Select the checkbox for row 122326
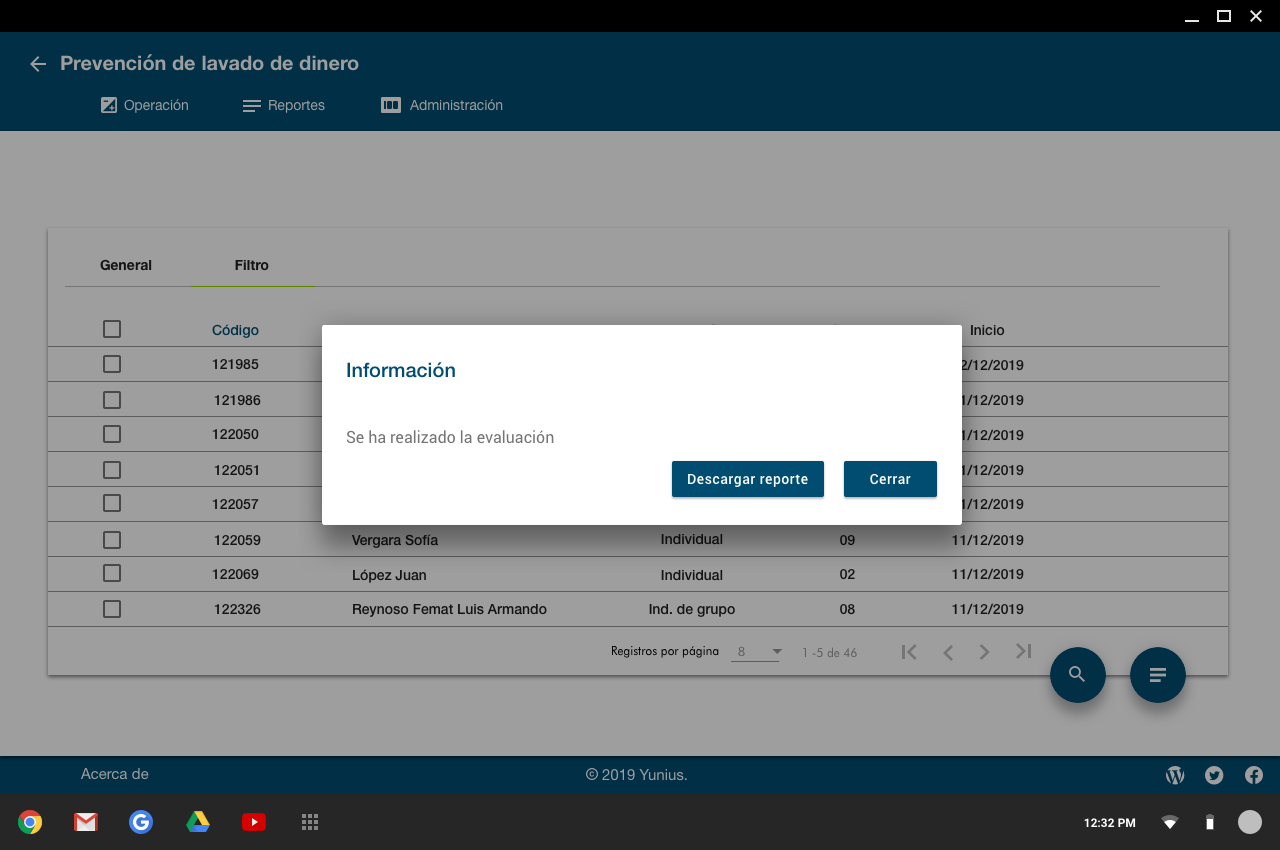 (x=112, y=609)
